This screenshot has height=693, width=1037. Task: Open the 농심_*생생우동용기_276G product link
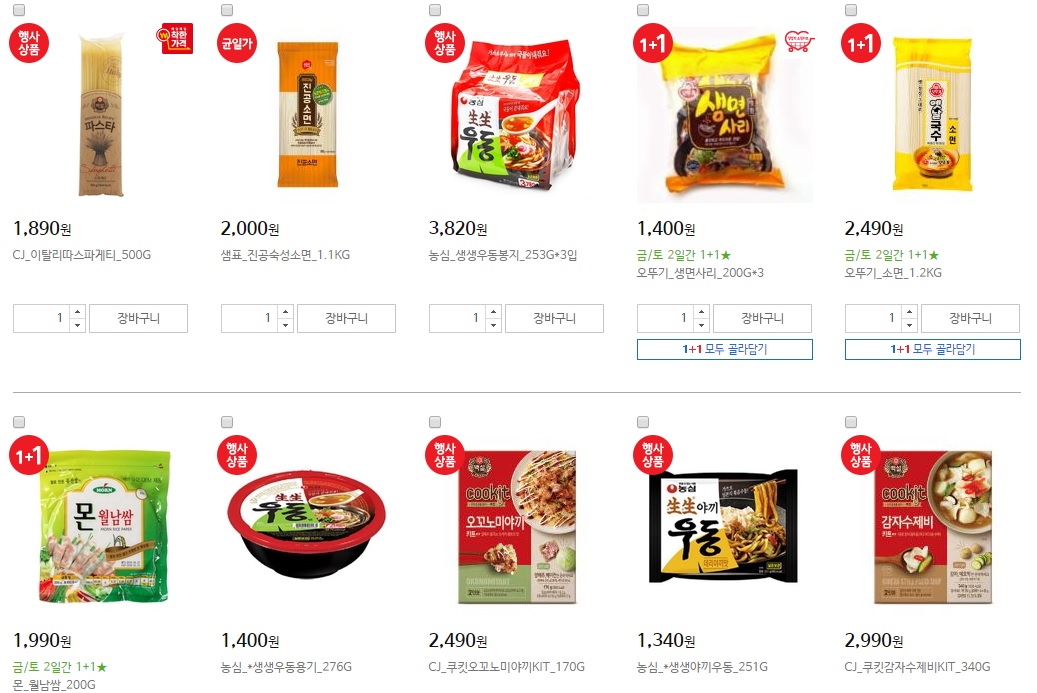point(286,667)
